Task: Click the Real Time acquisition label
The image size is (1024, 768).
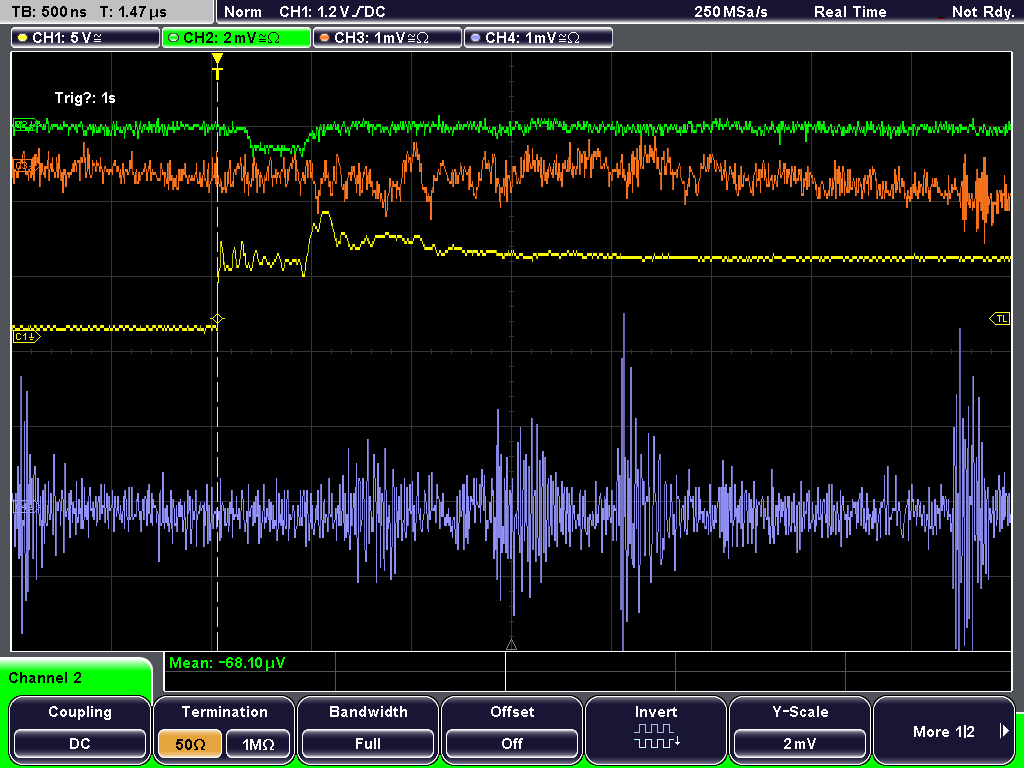Action: tap(850, 12)
